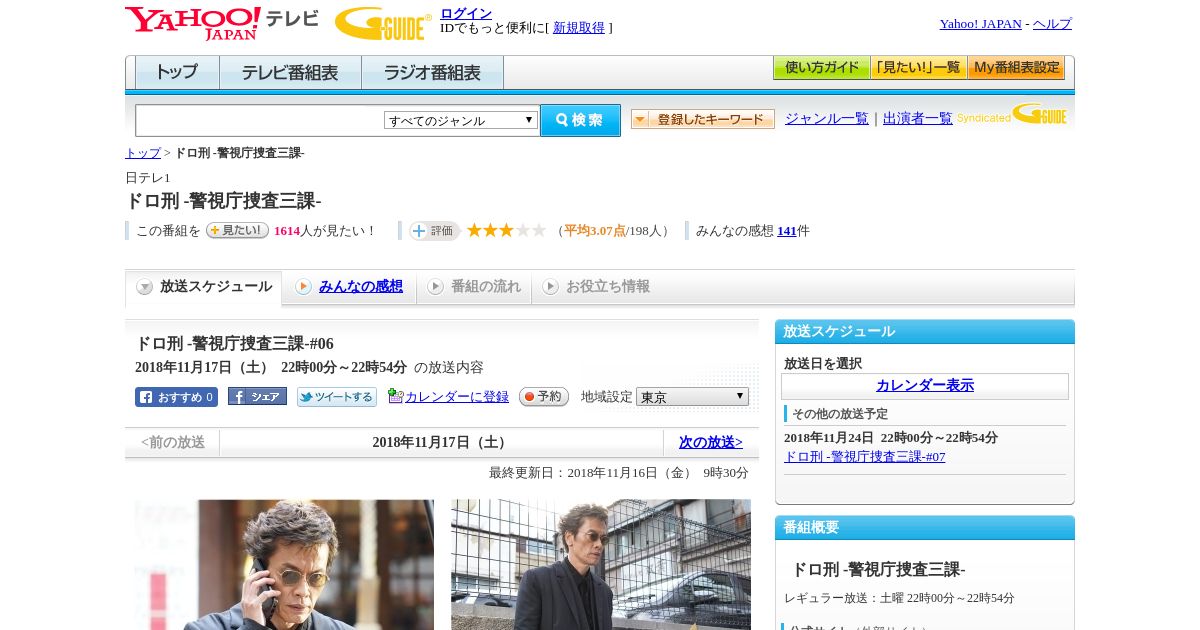Image resolution: width=1200 pixels, height=630 pixels.
Task: Click the 1614人が見たい！ count text
Action: [x=325, y=231]
